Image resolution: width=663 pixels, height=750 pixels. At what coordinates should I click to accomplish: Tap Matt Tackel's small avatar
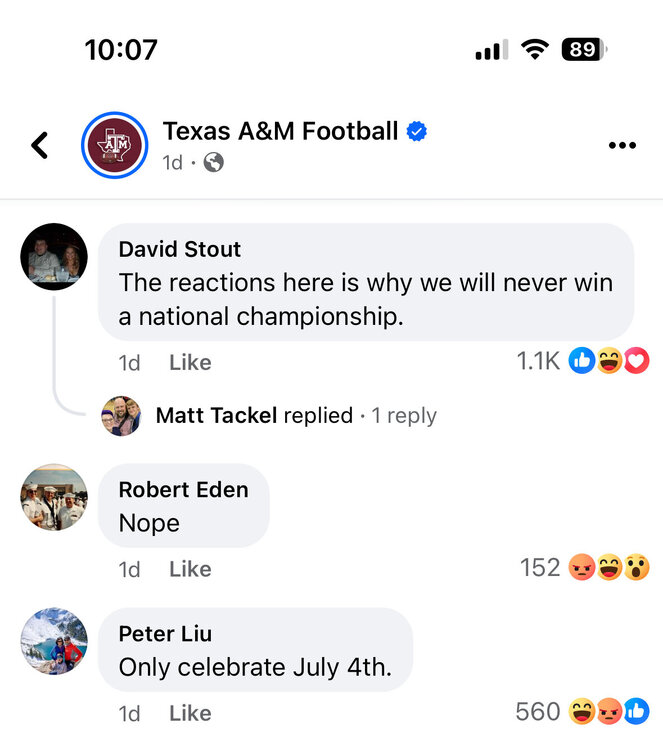(x=121, y=415)
